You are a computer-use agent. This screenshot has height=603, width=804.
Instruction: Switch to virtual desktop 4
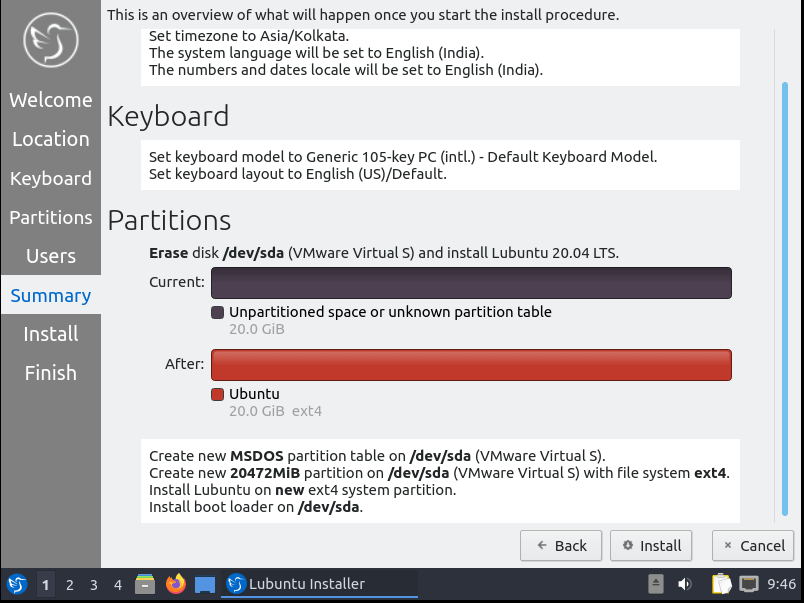tap(118, 584)
